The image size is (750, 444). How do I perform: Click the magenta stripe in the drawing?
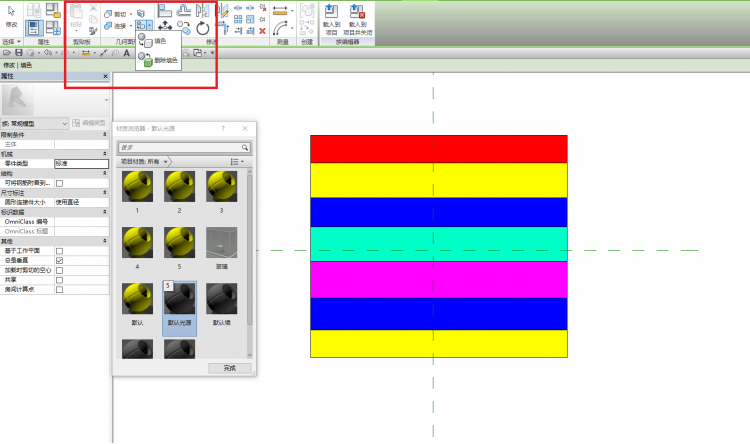pos(439,279)
